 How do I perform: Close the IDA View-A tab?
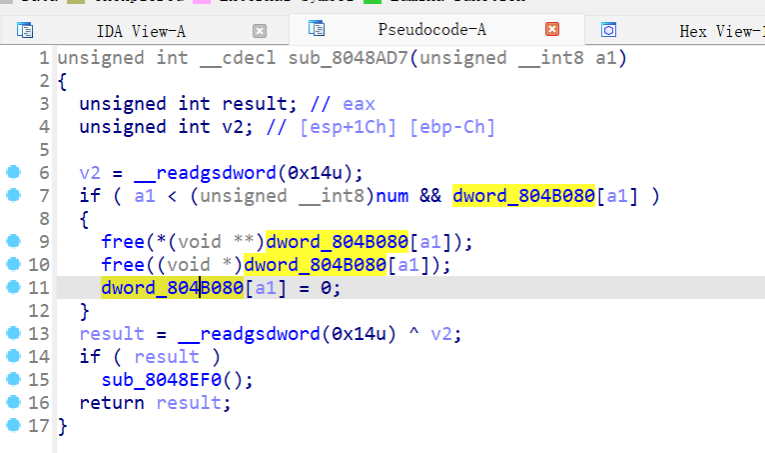point(260,31)
